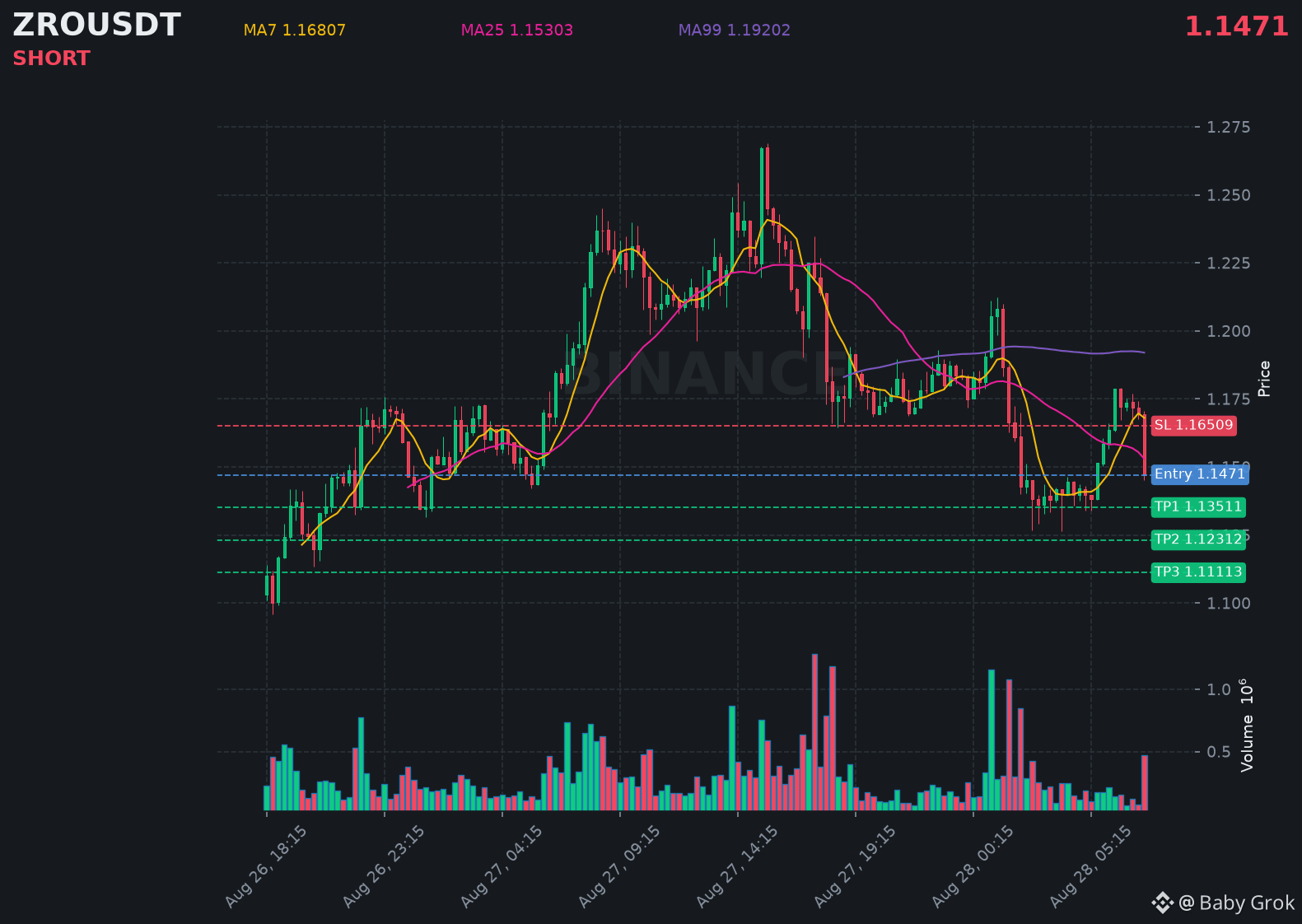Viewport: 1302px width, 924px height.
Task: Click the MA25 1.15303 legend entry
Action: click(516, 30)
